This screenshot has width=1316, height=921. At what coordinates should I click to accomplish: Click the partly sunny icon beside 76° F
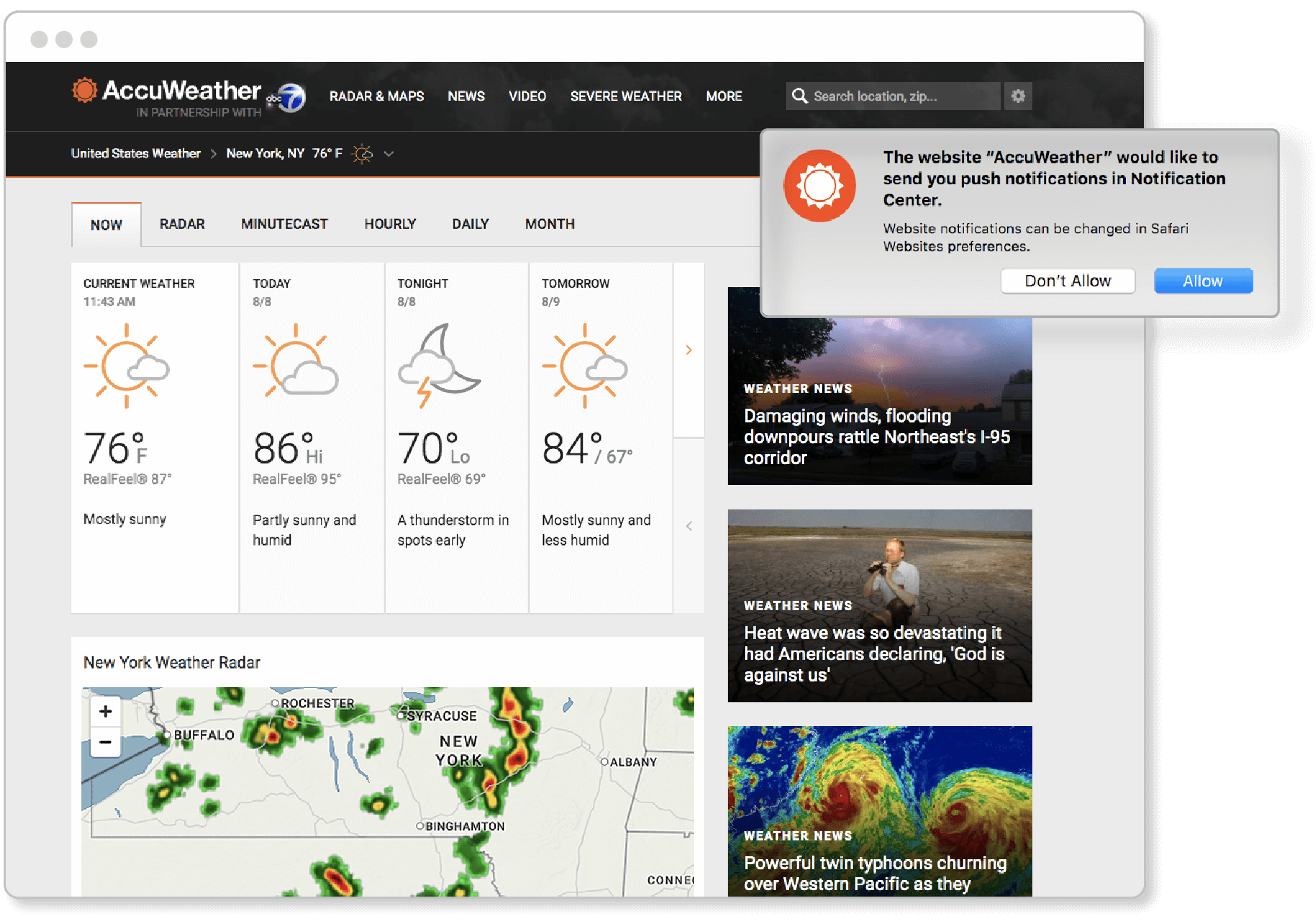click(x=362, y=154)
